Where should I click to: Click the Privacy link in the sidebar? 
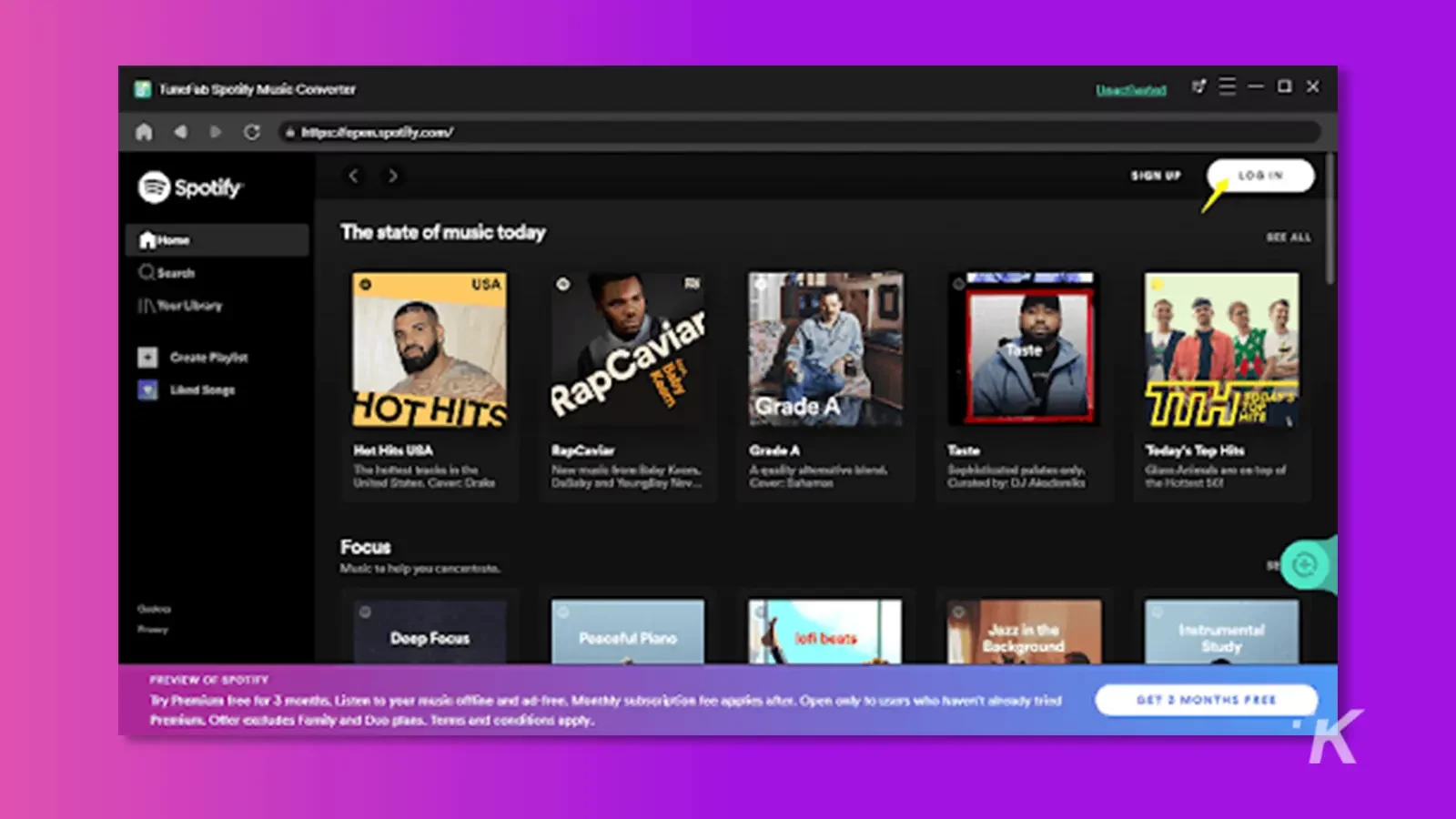point(153,629)
